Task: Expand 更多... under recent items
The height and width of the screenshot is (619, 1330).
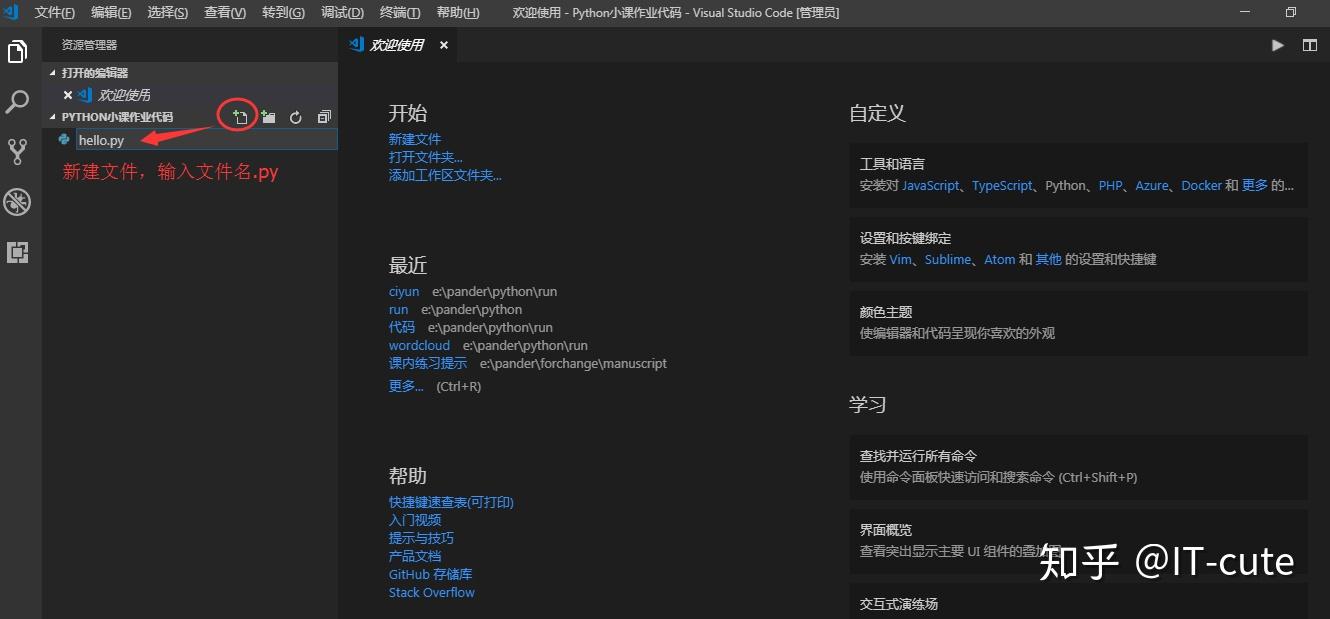Action: click(x=405, y=386)
